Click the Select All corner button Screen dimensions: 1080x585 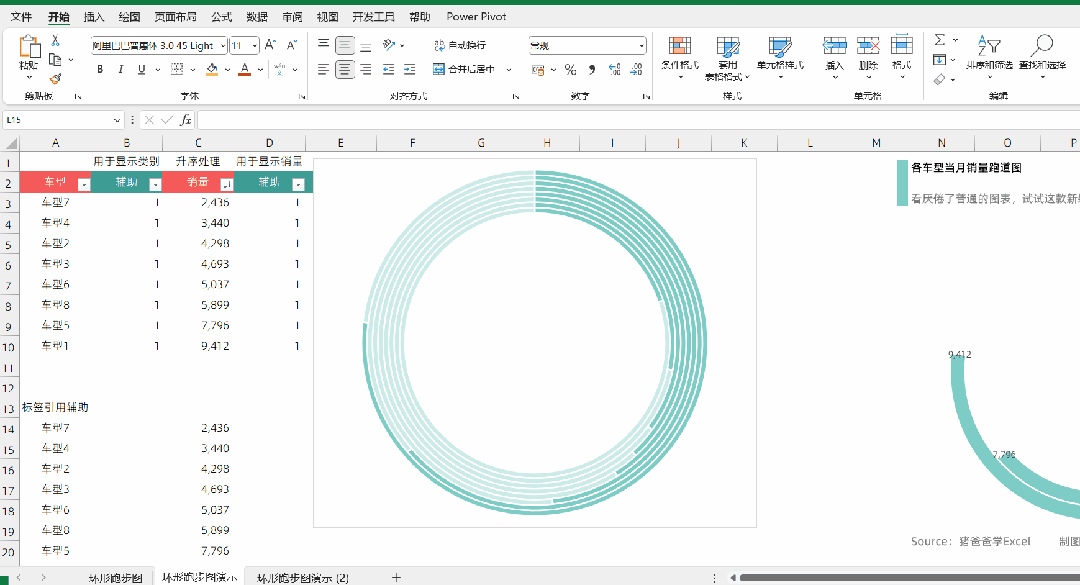click(10, 143)
